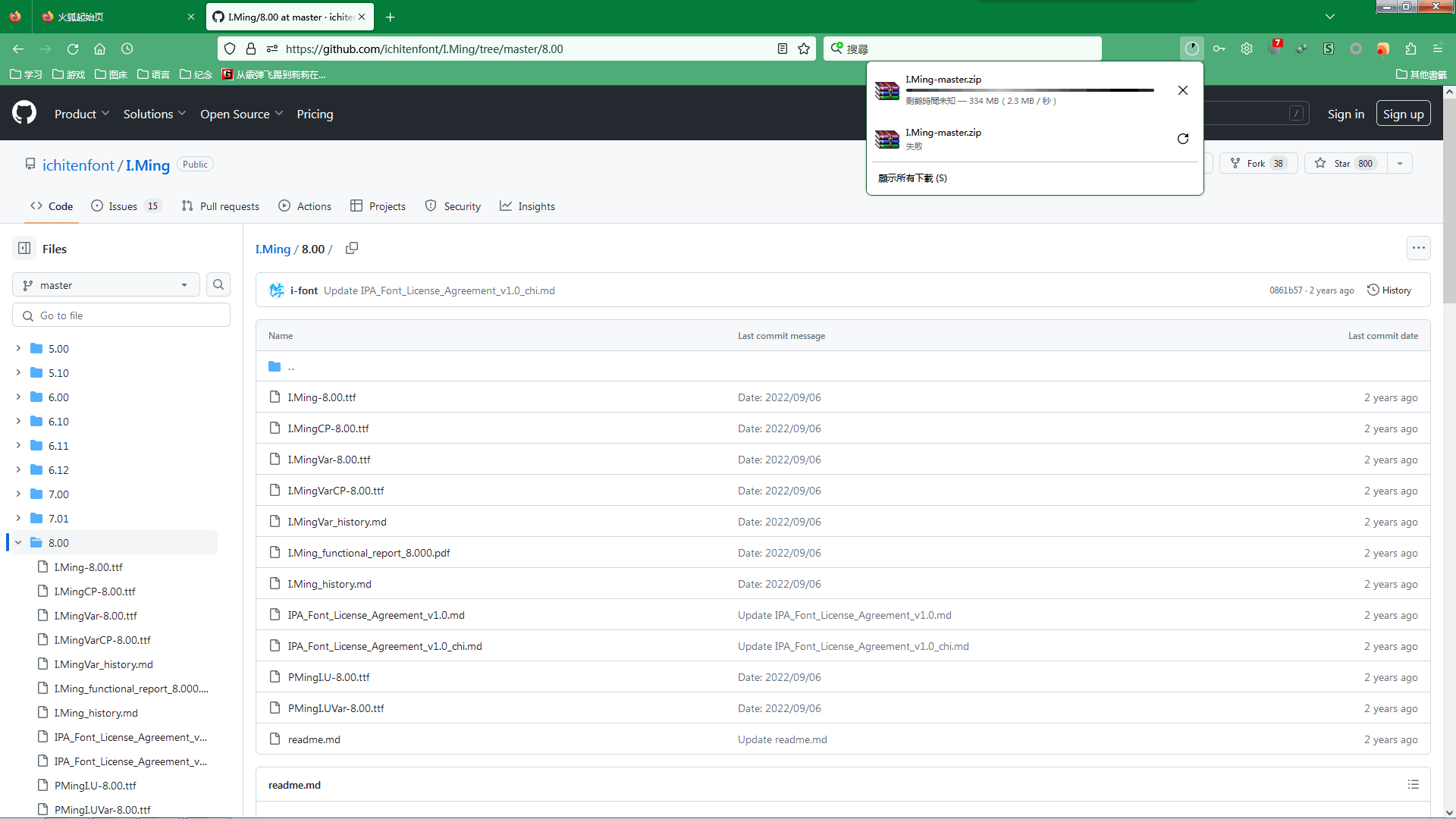Image resolution: width=1456 pixels, height=819 pixels.
Task: Collapse the Files side panel icon
Action: (24, 249)
